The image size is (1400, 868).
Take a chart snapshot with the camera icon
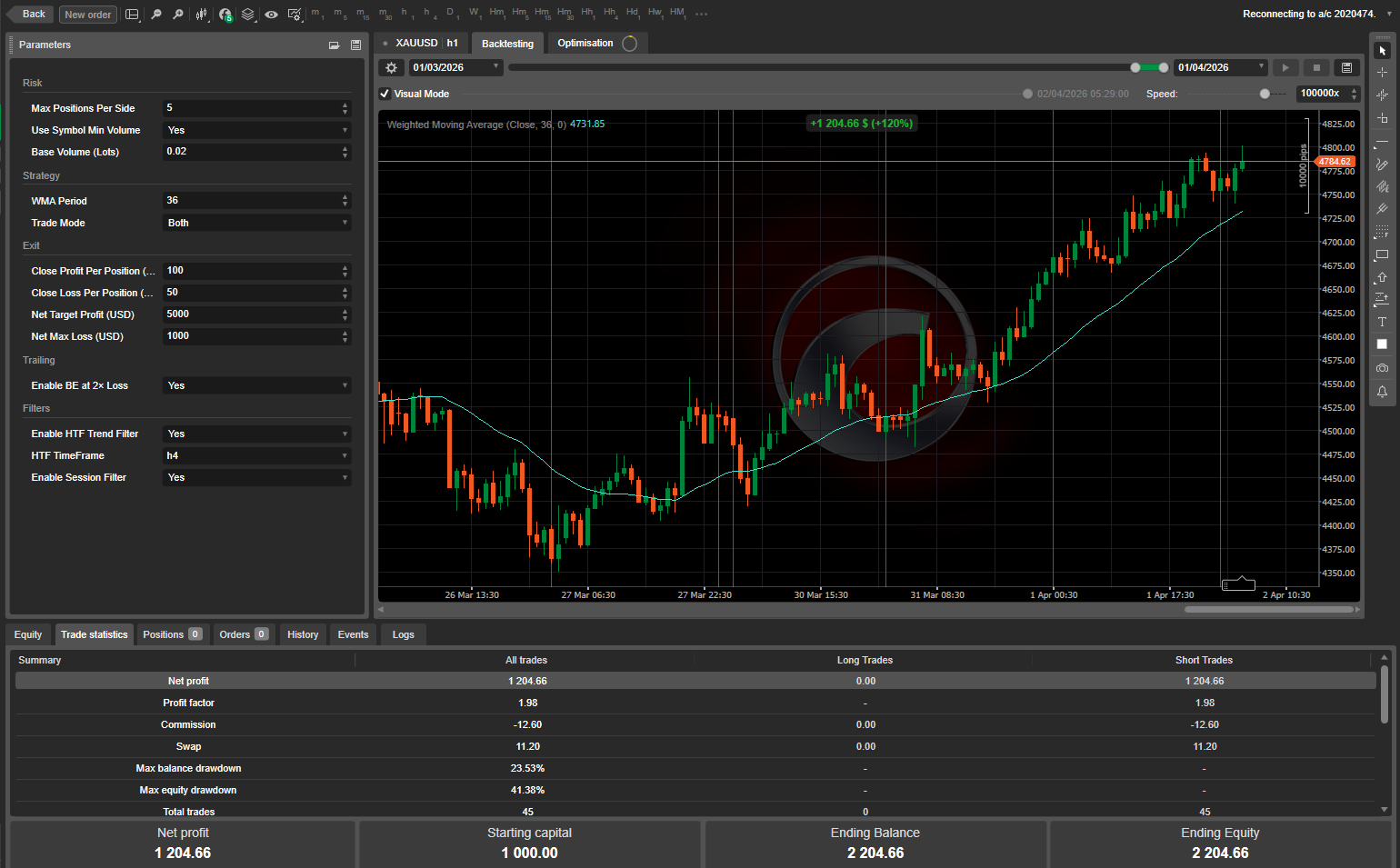tap(1382, 368)
